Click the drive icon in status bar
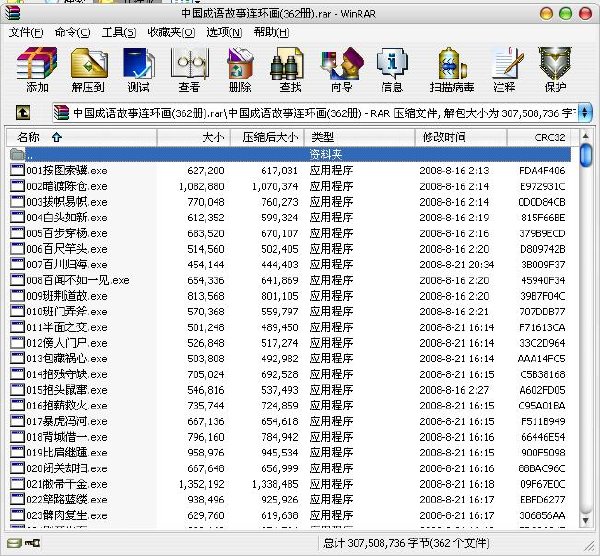The height and width of the screenshot is (556, 600). (x=14, y=543)
